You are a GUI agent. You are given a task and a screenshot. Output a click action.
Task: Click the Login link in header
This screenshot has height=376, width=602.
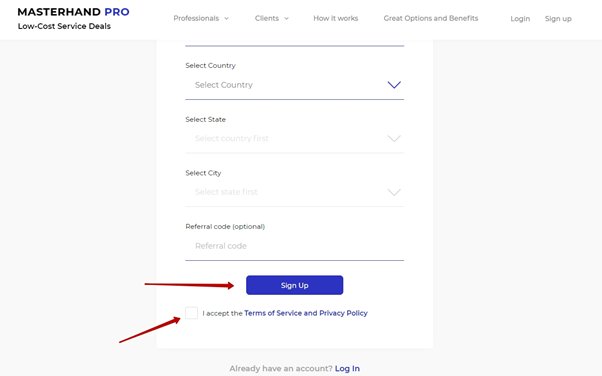coord(520,19)
